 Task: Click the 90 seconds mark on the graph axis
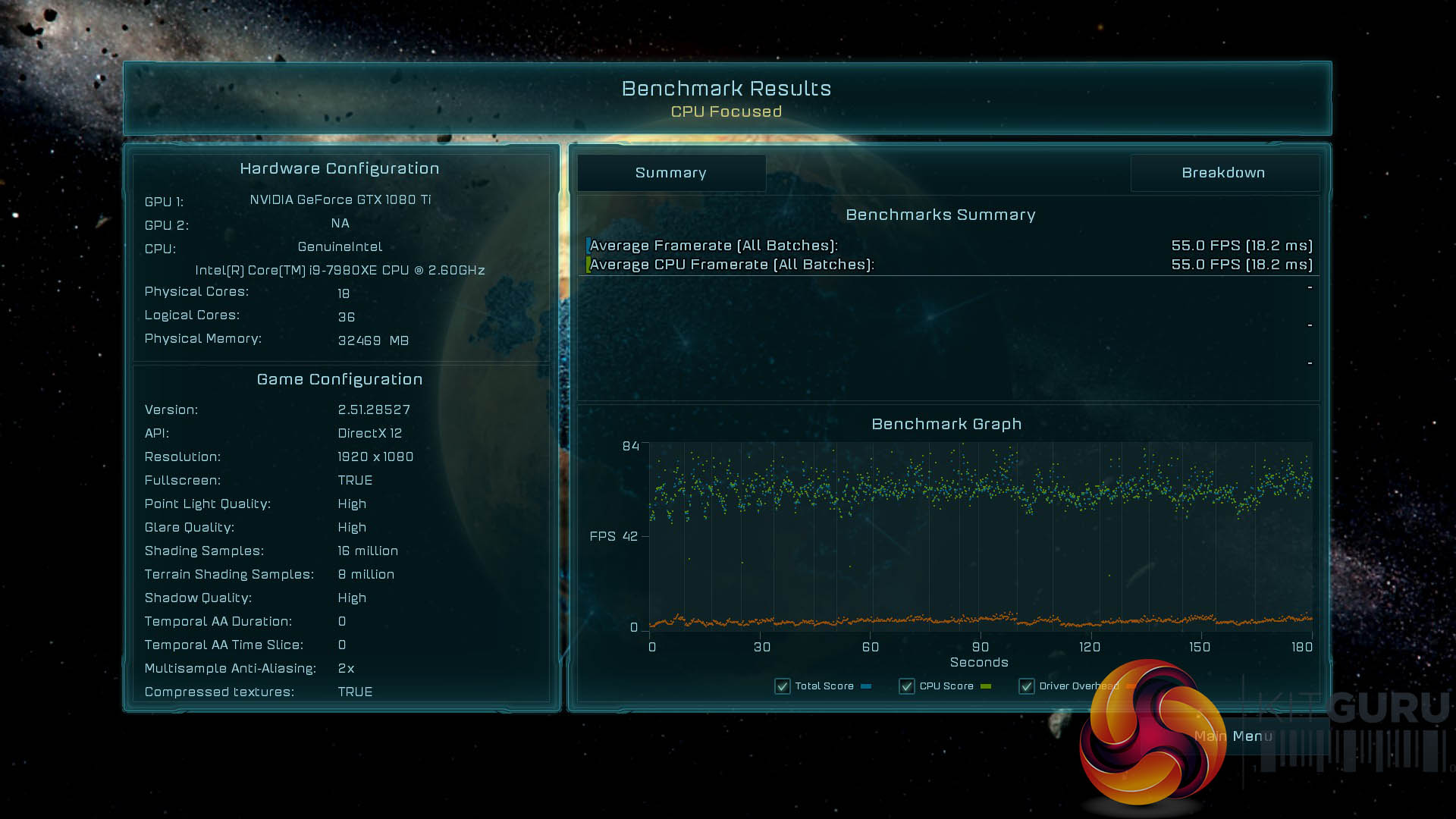click(x=981, y=647)
